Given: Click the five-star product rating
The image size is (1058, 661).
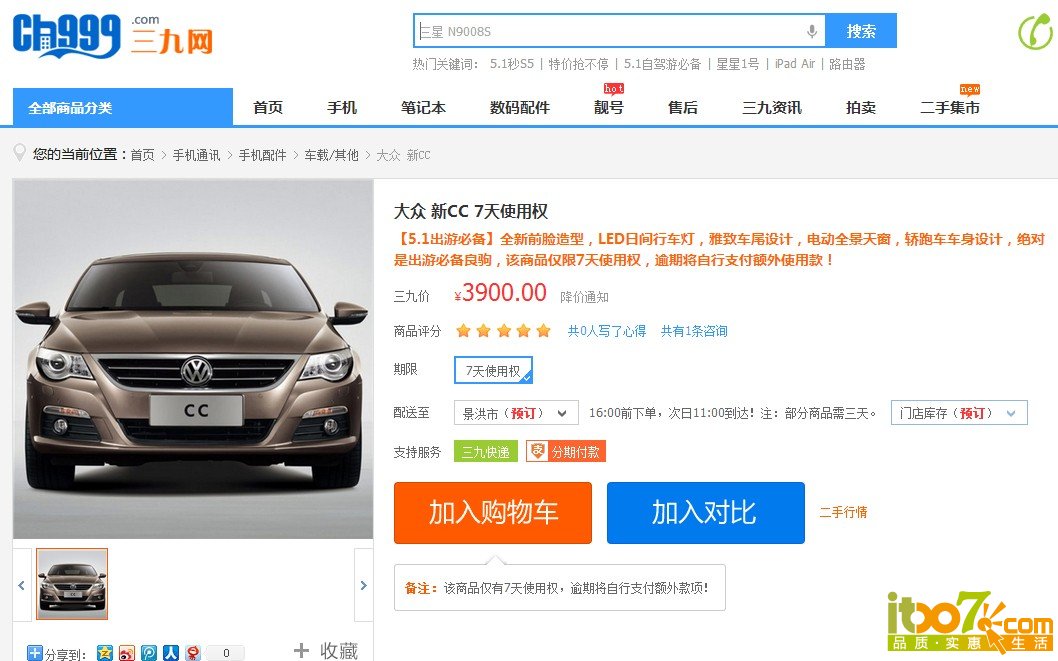Looking at the screenshot, I should (503, 330).
